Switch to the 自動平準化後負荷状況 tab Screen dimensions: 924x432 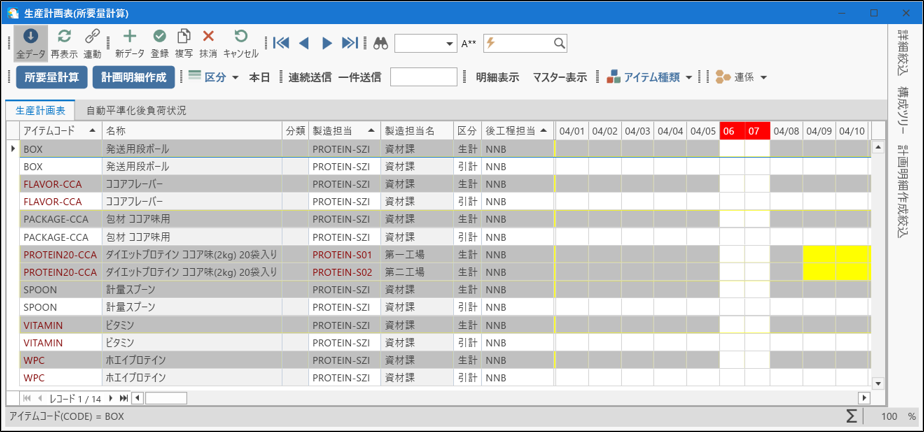tap(136, 110)
